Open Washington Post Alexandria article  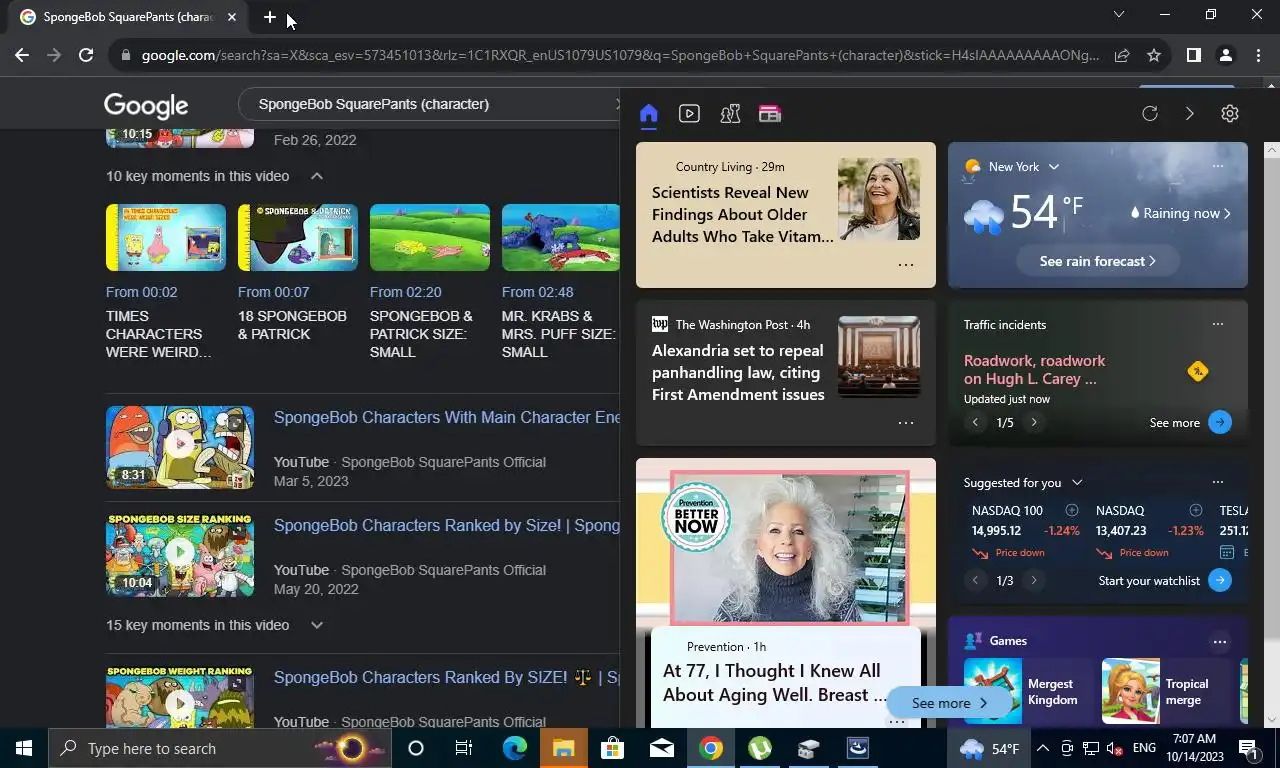click(738, 372)
